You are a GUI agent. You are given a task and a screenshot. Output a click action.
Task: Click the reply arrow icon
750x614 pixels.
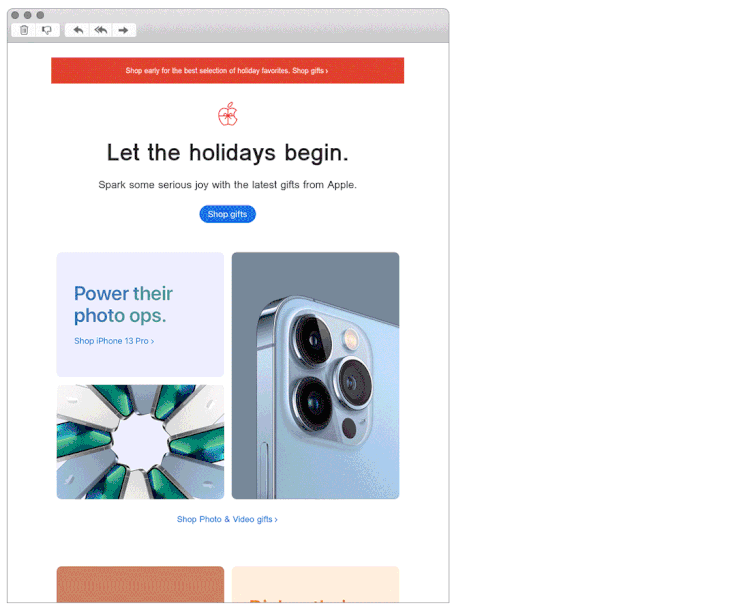click(78, 30)
